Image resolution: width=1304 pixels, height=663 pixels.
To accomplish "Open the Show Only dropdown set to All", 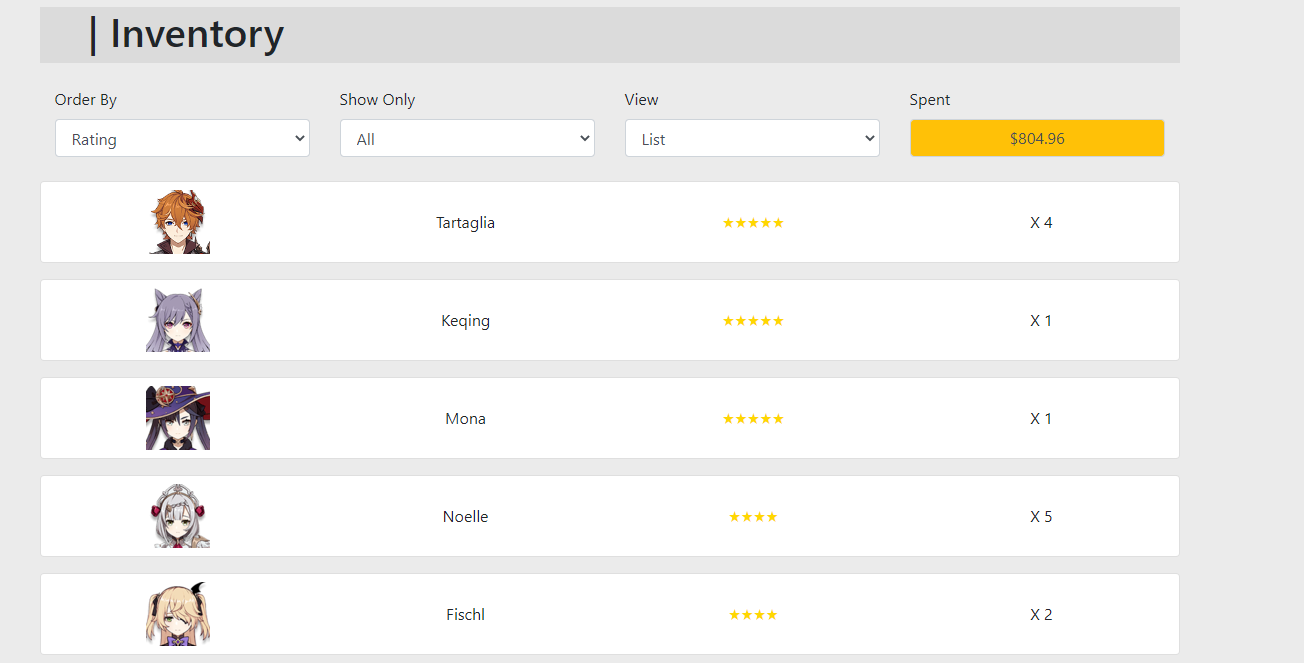I will (467, 139).
